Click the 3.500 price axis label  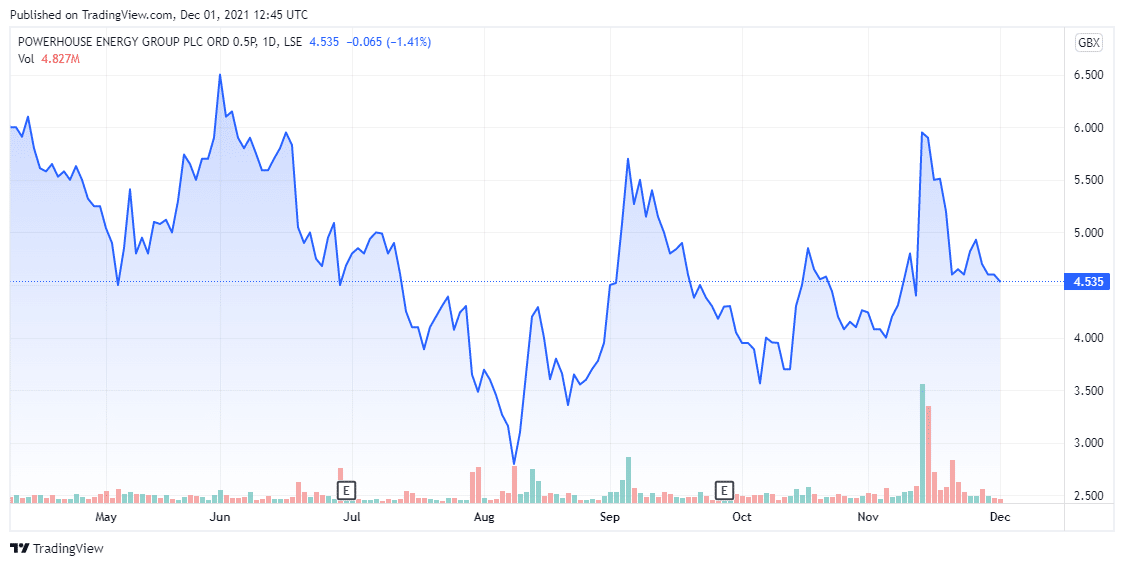click(1087, 390)
